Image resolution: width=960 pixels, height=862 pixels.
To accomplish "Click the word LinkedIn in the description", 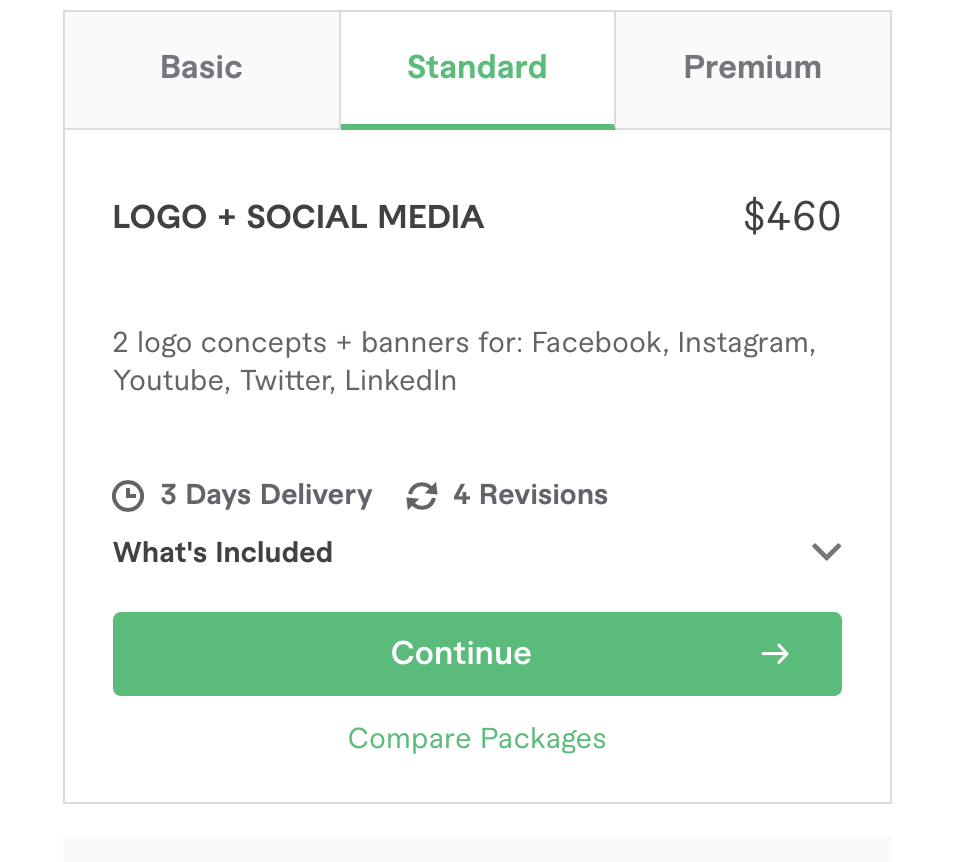I will click(x=401, y=381).
